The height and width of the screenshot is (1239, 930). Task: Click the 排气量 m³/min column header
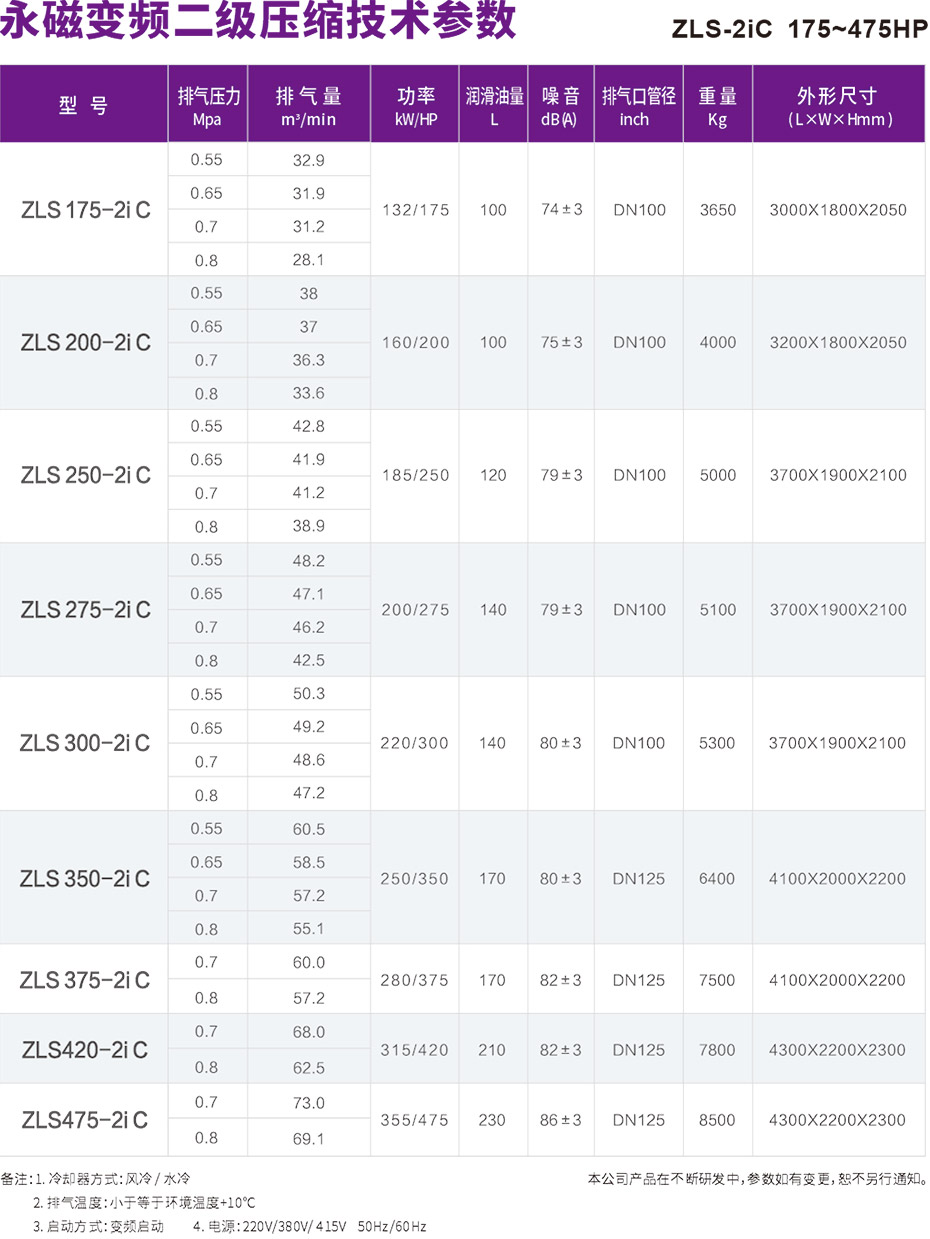click(x=309, y=106)
